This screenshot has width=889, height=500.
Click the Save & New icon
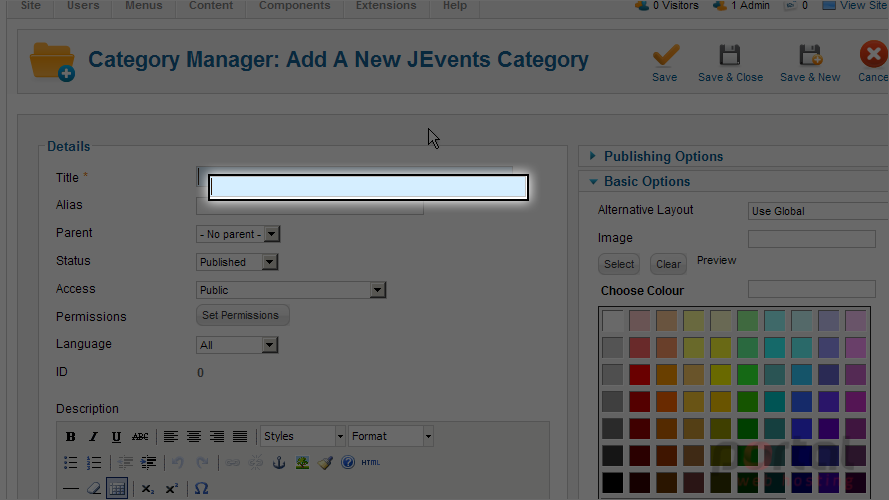pos(810,62)
